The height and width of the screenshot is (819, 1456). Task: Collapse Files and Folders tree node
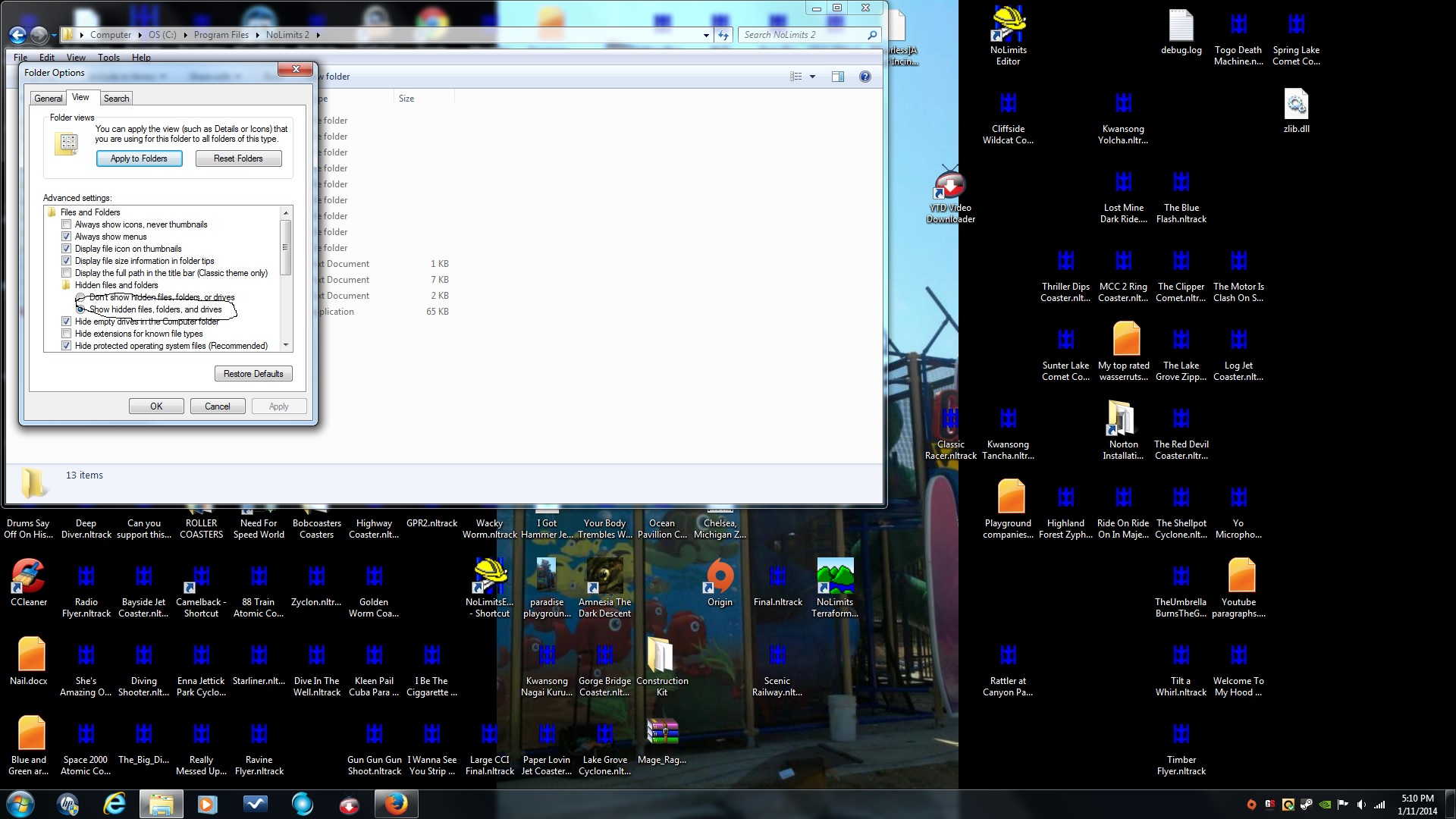coord(52,212)
